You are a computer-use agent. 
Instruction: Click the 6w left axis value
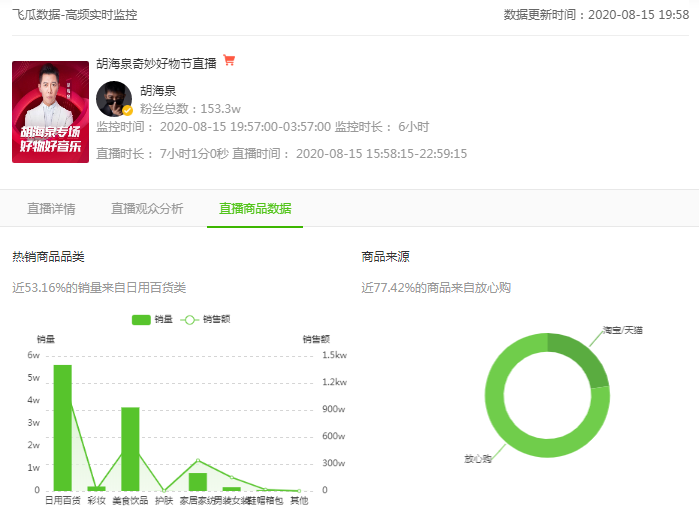click(33, 355)
